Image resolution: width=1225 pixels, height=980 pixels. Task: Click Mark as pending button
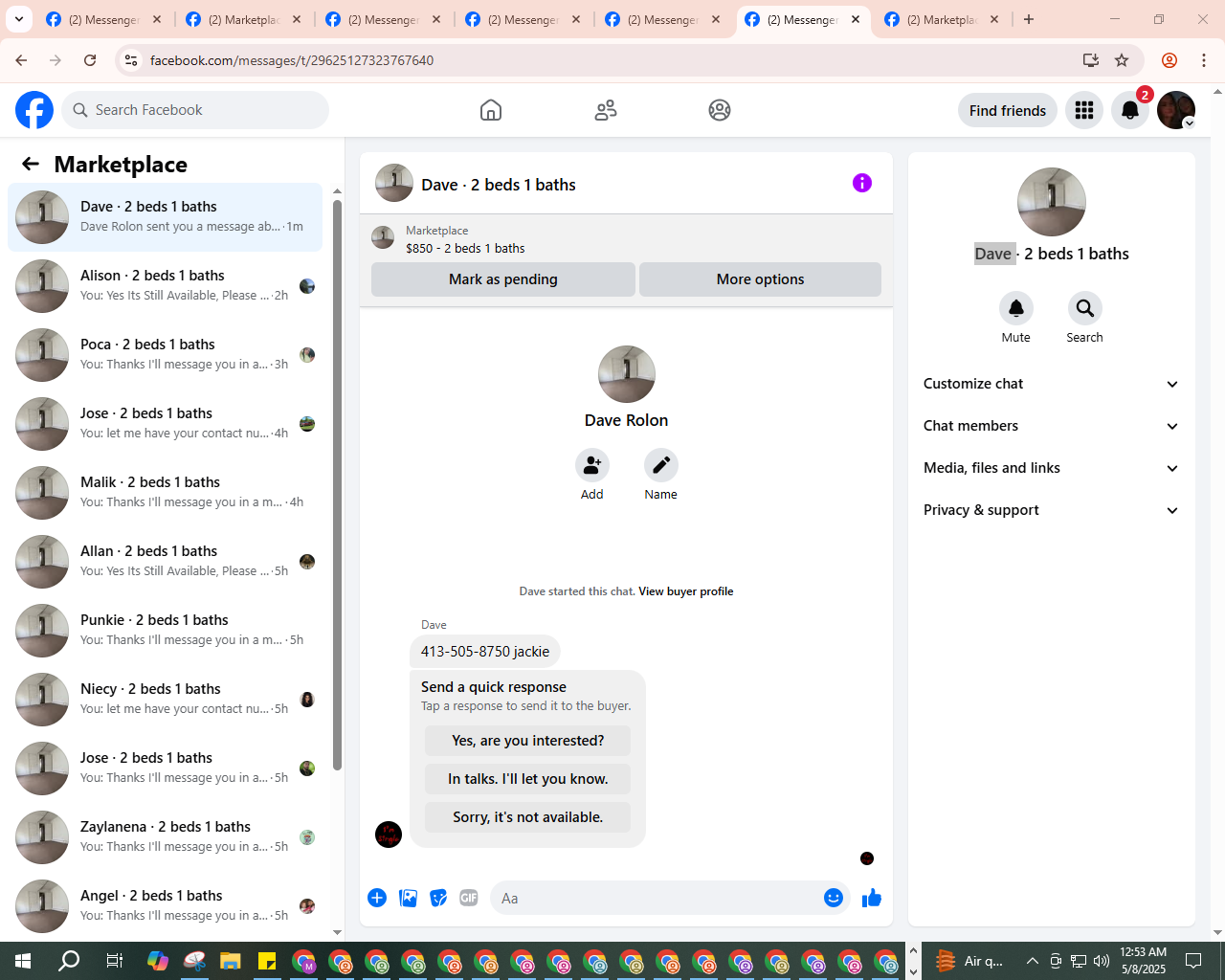(x=503, y=279)
